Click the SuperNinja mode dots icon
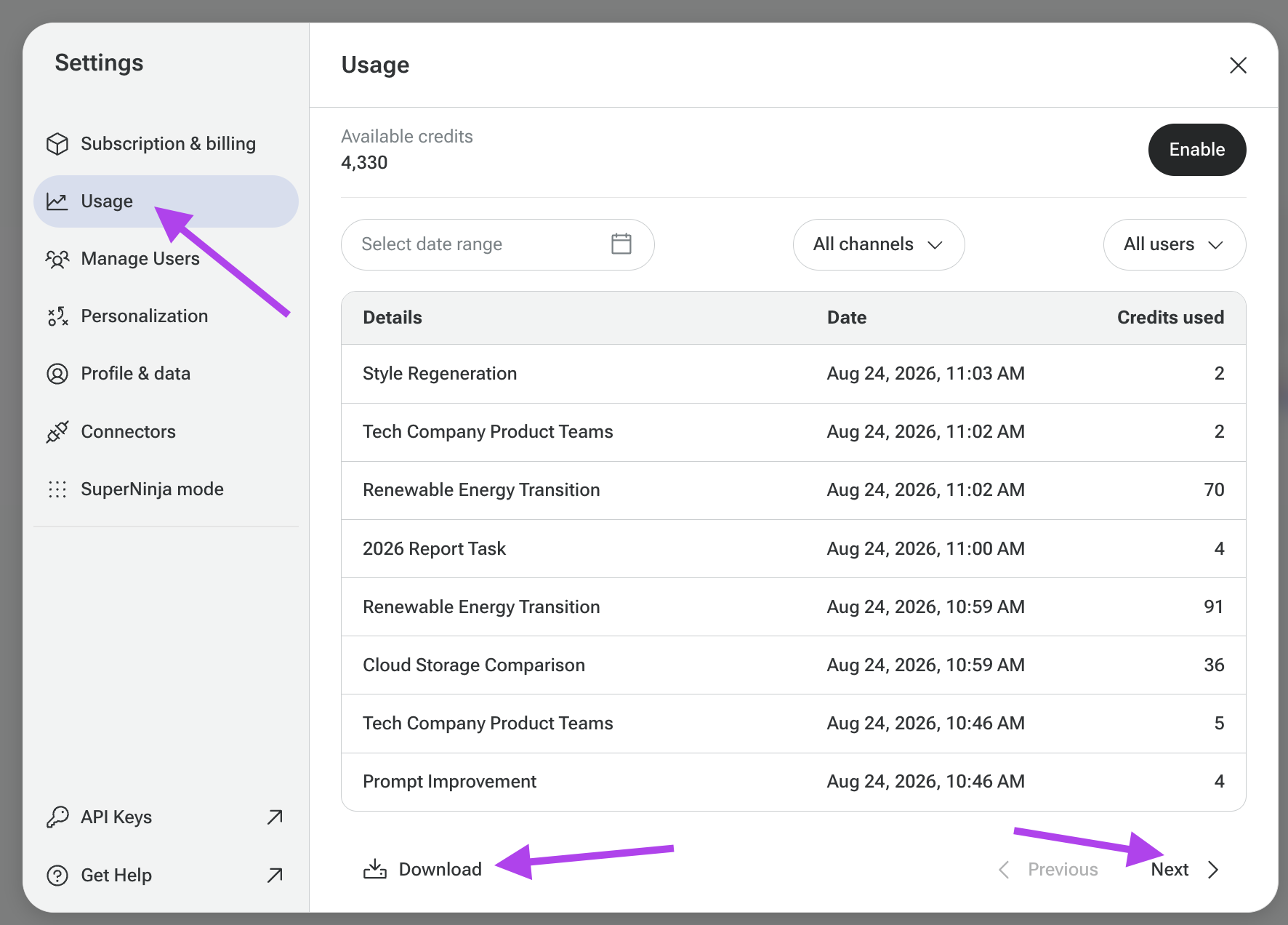The width and height of the screenshot is (1288, 925). click(x=57, y=489)
